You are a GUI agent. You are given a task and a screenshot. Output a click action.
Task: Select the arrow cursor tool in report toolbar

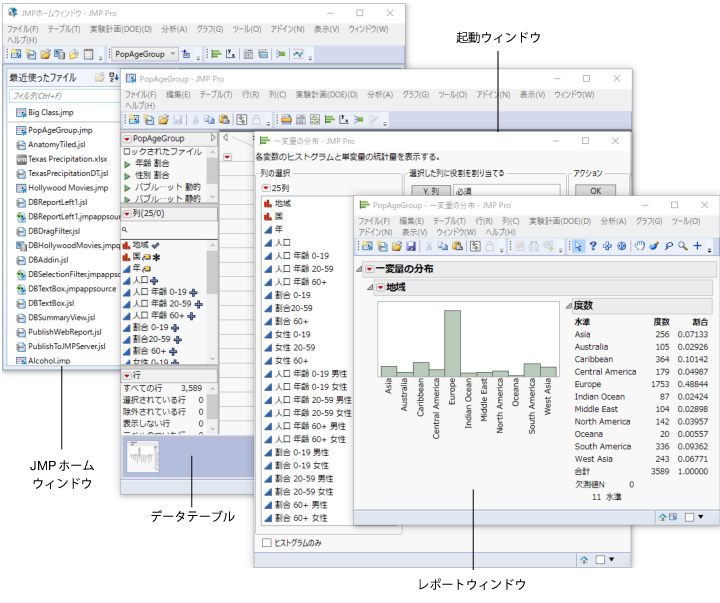tap(578, 247)
